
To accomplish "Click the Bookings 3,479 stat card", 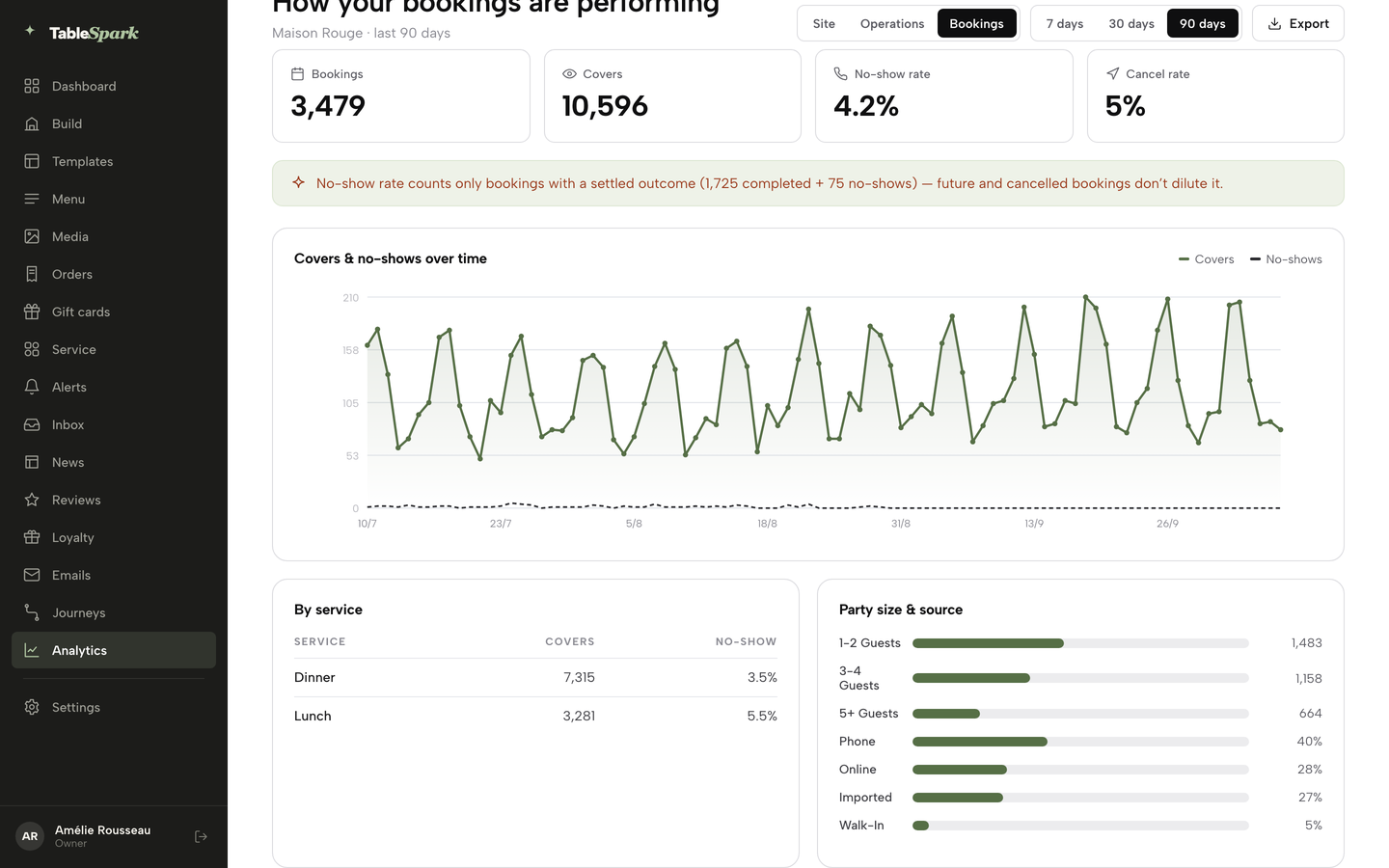I will point(401,96).
